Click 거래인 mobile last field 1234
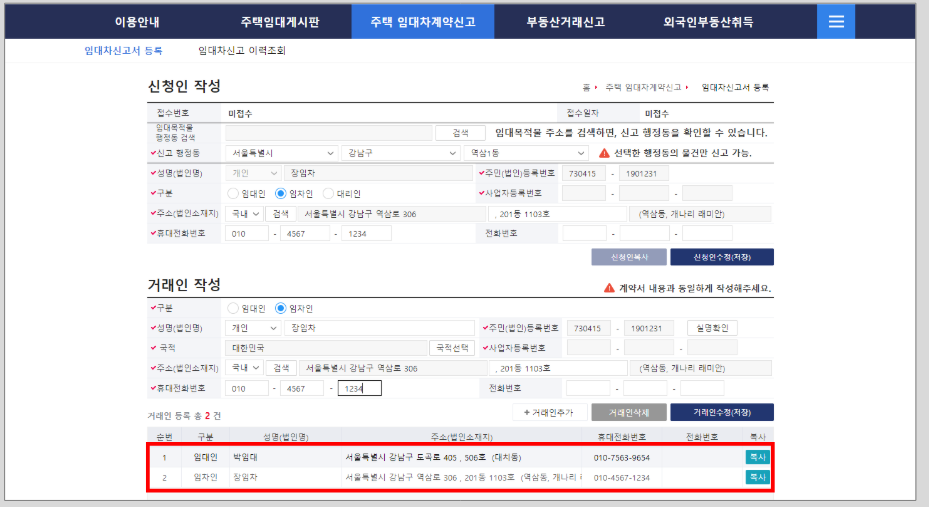Screen dimensions: 929x507 tap(360, 389)
